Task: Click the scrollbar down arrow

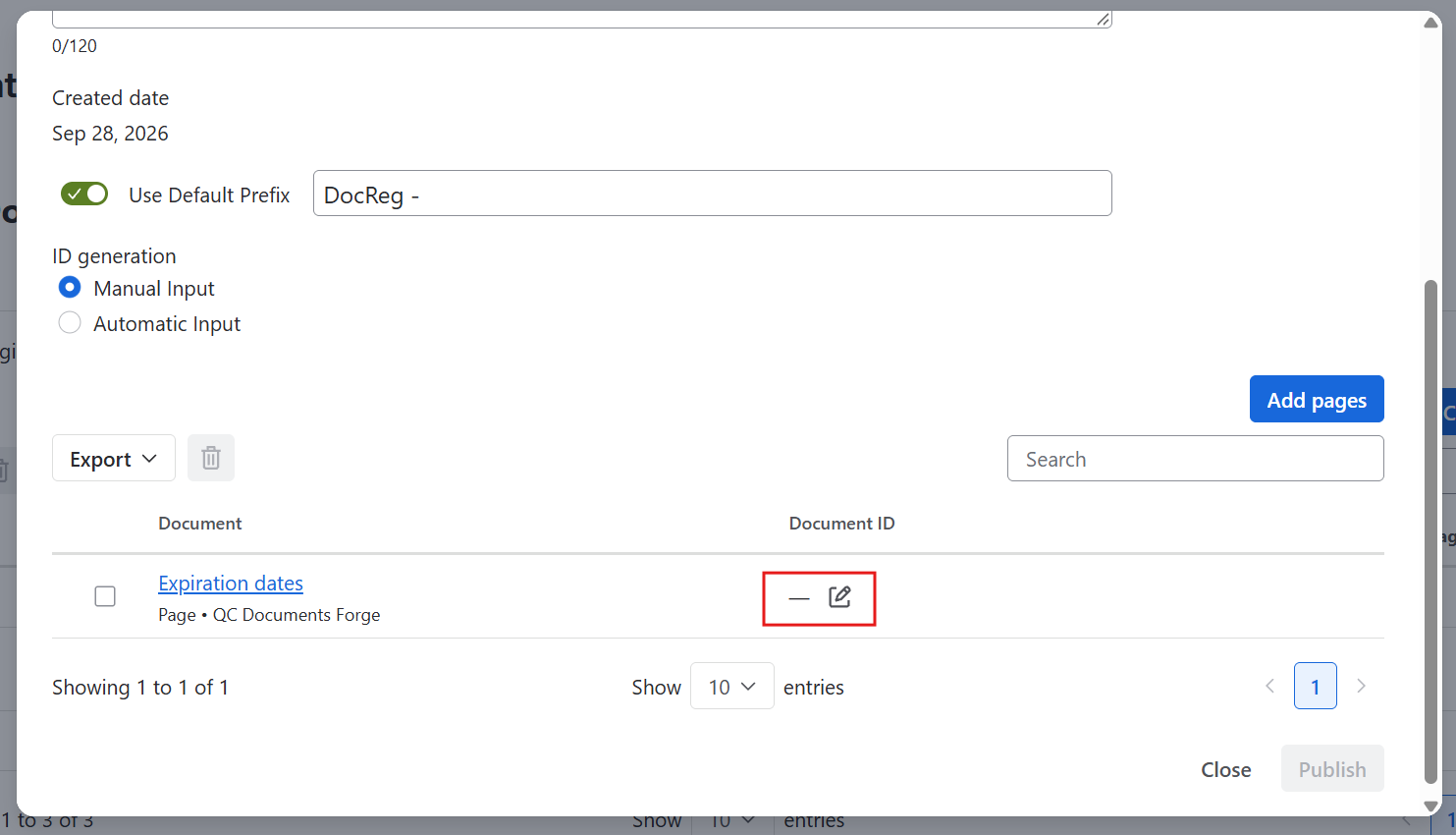Action: (x=1431, y=806)
